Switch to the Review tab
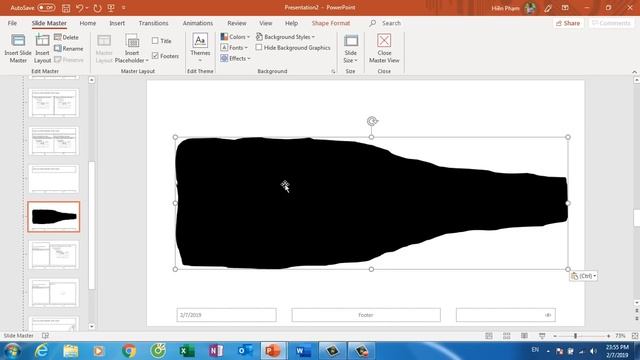 [x=237, y=23]
